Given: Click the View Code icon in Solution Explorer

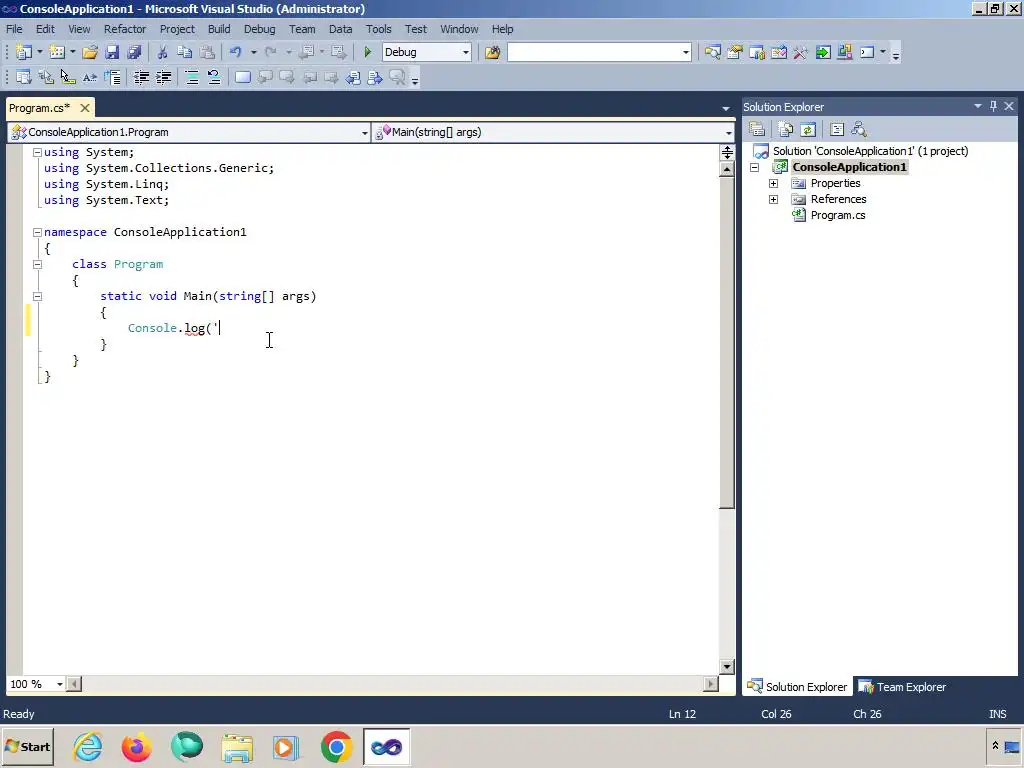Looking at the screenshot, I should tap(837, 129).
